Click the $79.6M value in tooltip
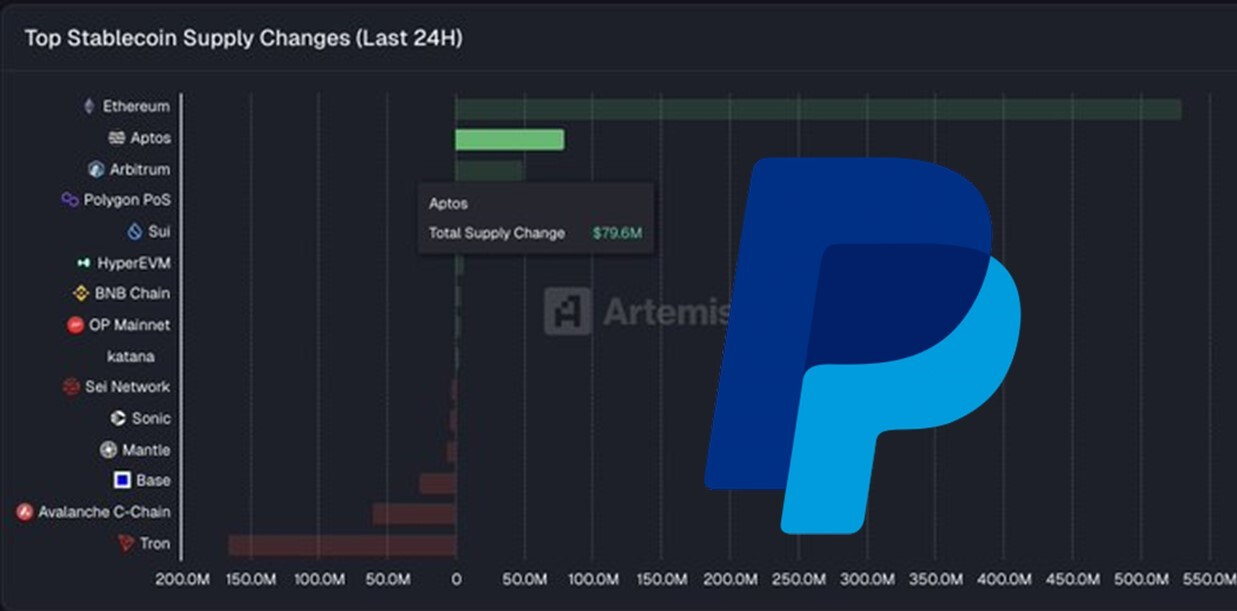Screen dimensions: 1237x611 pos(617,233)
